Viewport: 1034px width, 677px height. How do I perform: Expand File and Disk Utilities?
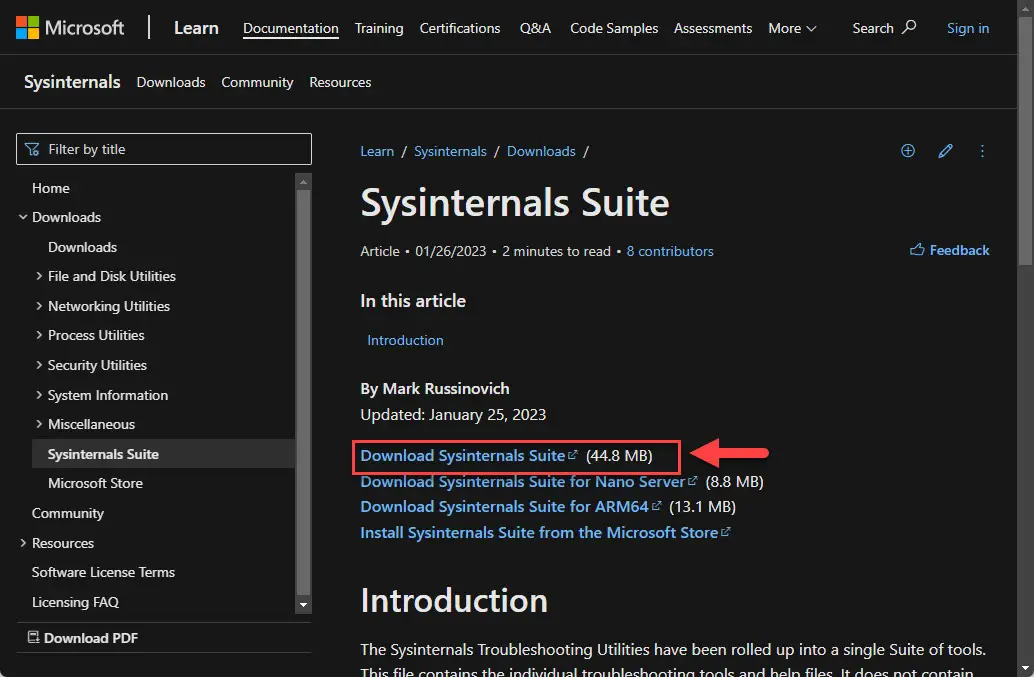pyautogui.click(x=39, y=276)
